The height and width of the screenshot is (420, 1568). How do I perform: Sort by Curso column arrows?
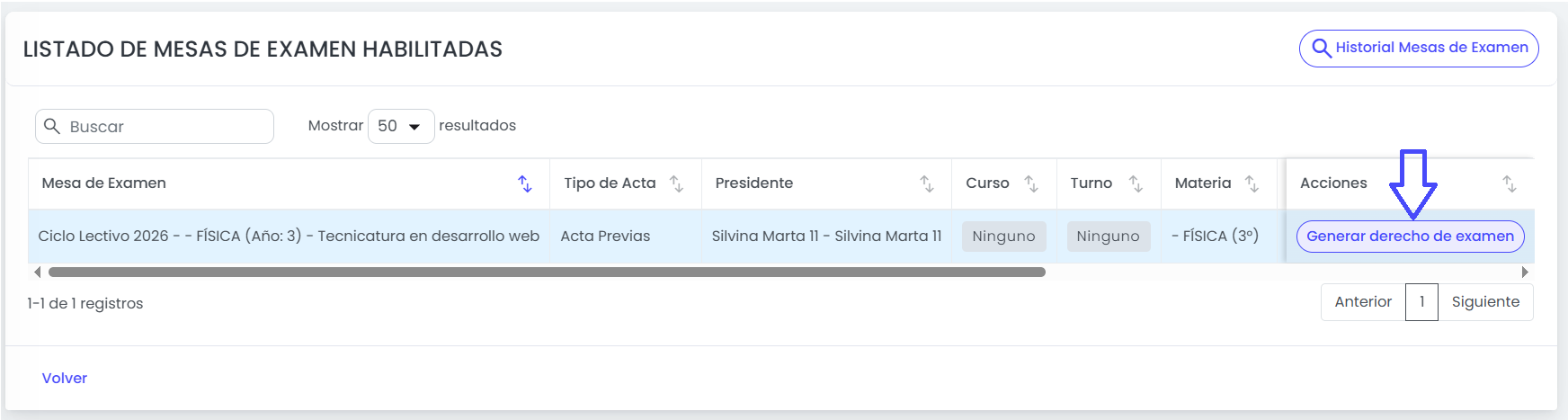coord(1031,183)
